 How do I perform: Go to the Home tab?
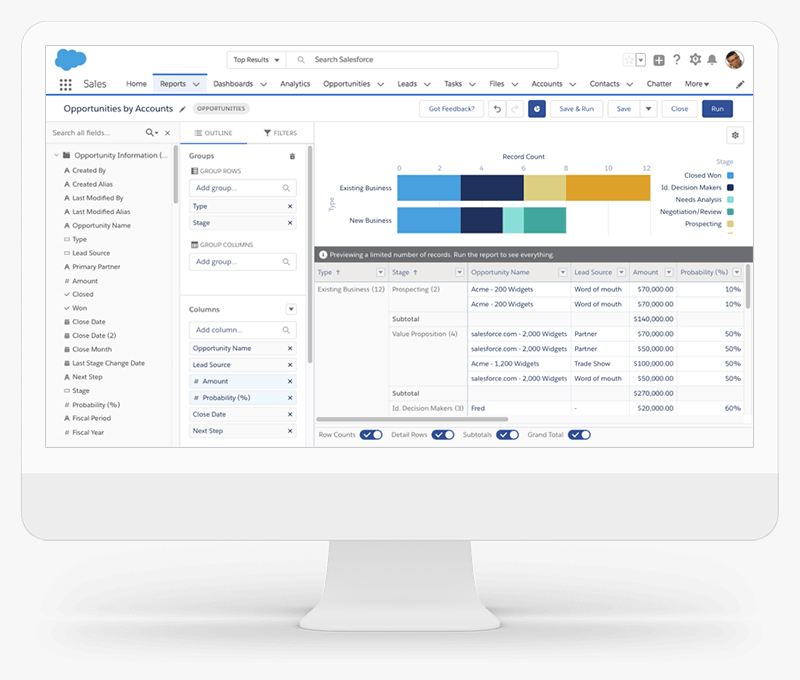click(x=136, y=84)
